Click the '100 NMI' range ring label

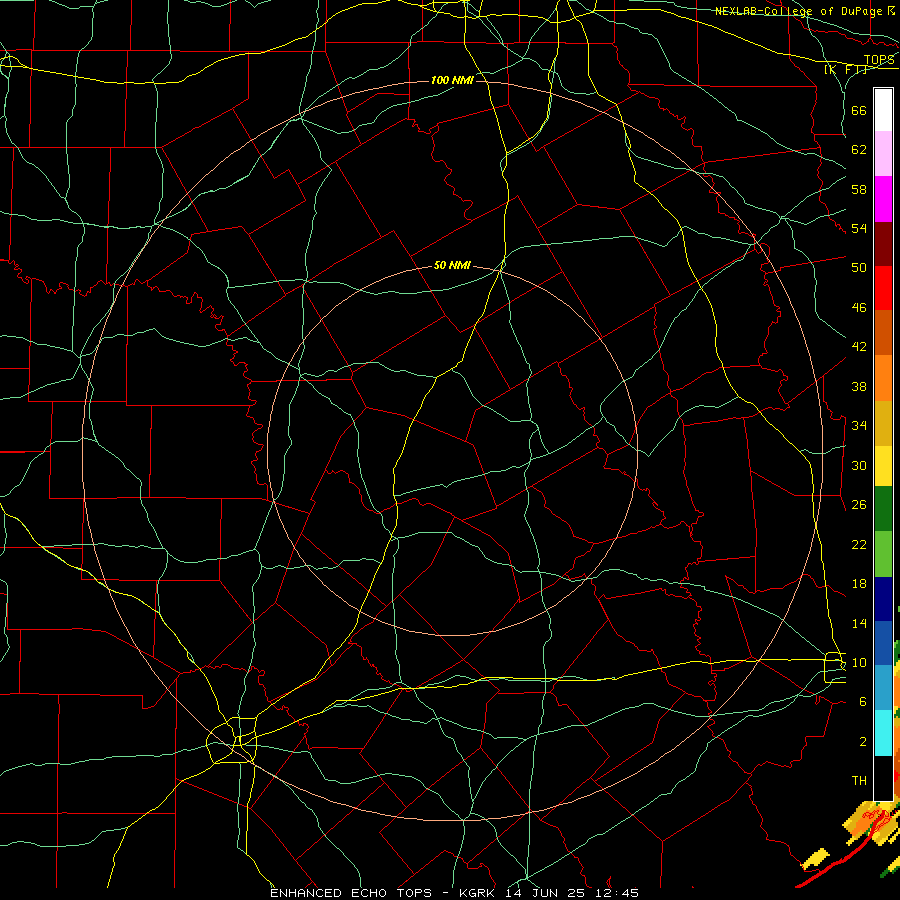(452, 80)
